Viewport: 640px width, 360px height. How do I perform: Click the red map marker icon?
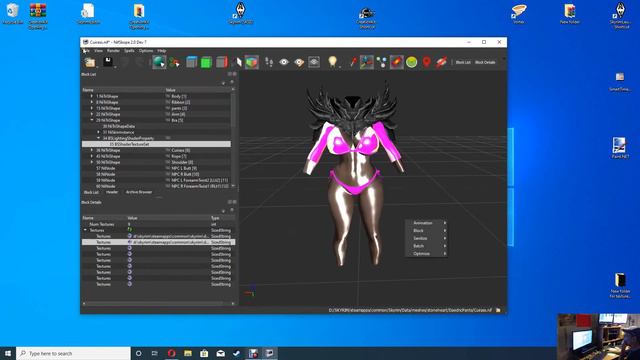[x=427, y=62]
